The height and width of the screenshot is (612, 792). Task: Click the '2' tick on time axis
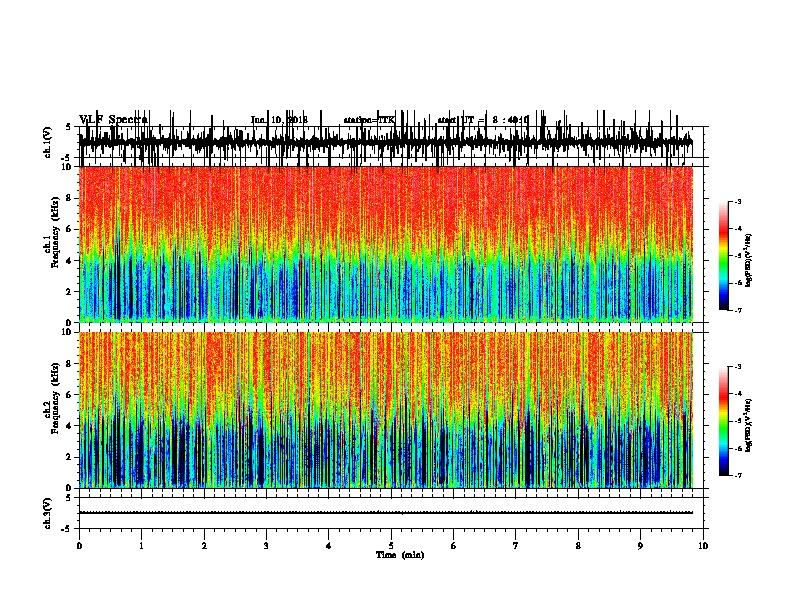[x=204, y=546]
